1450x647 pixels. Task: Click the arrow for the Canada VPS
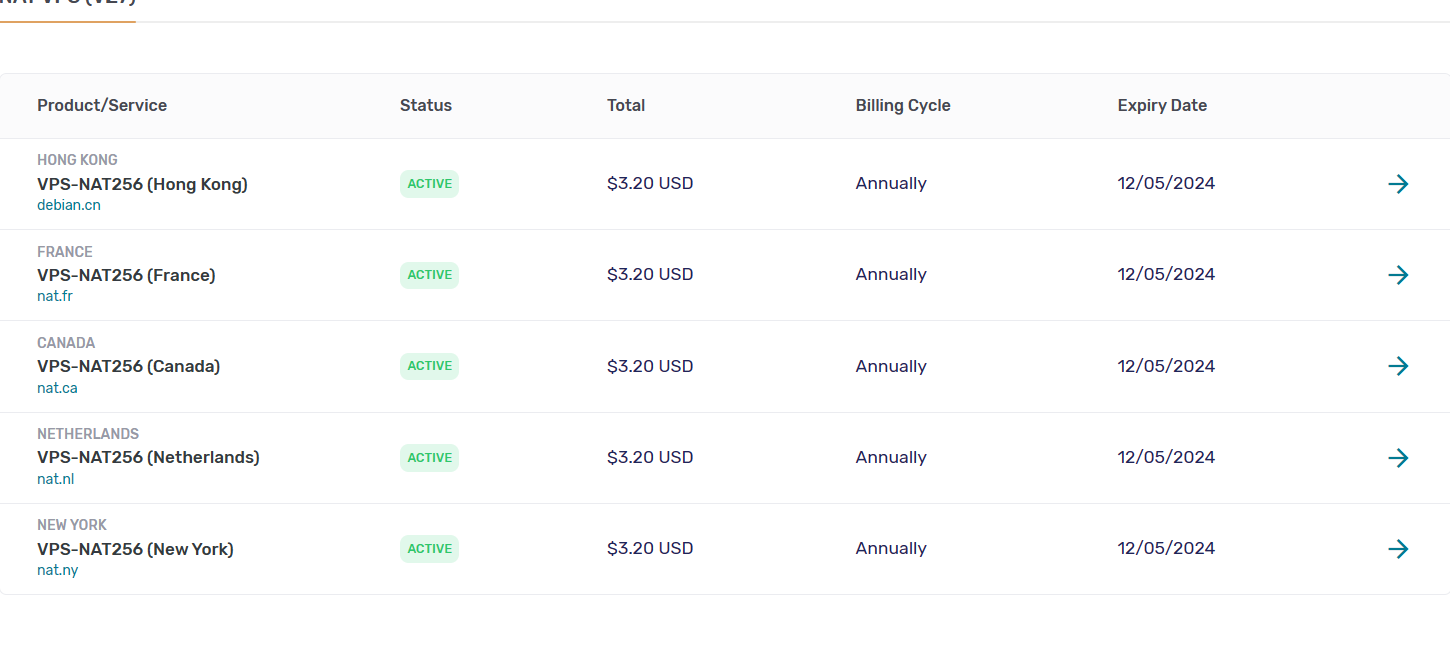1398,366
